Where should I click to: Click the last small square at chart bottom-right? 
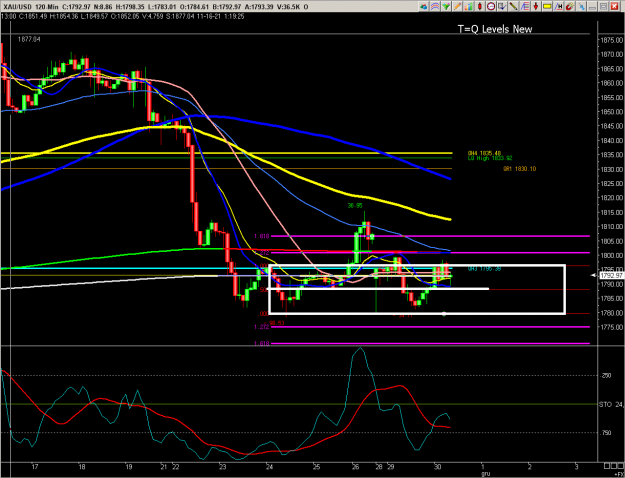click(619, 466)
